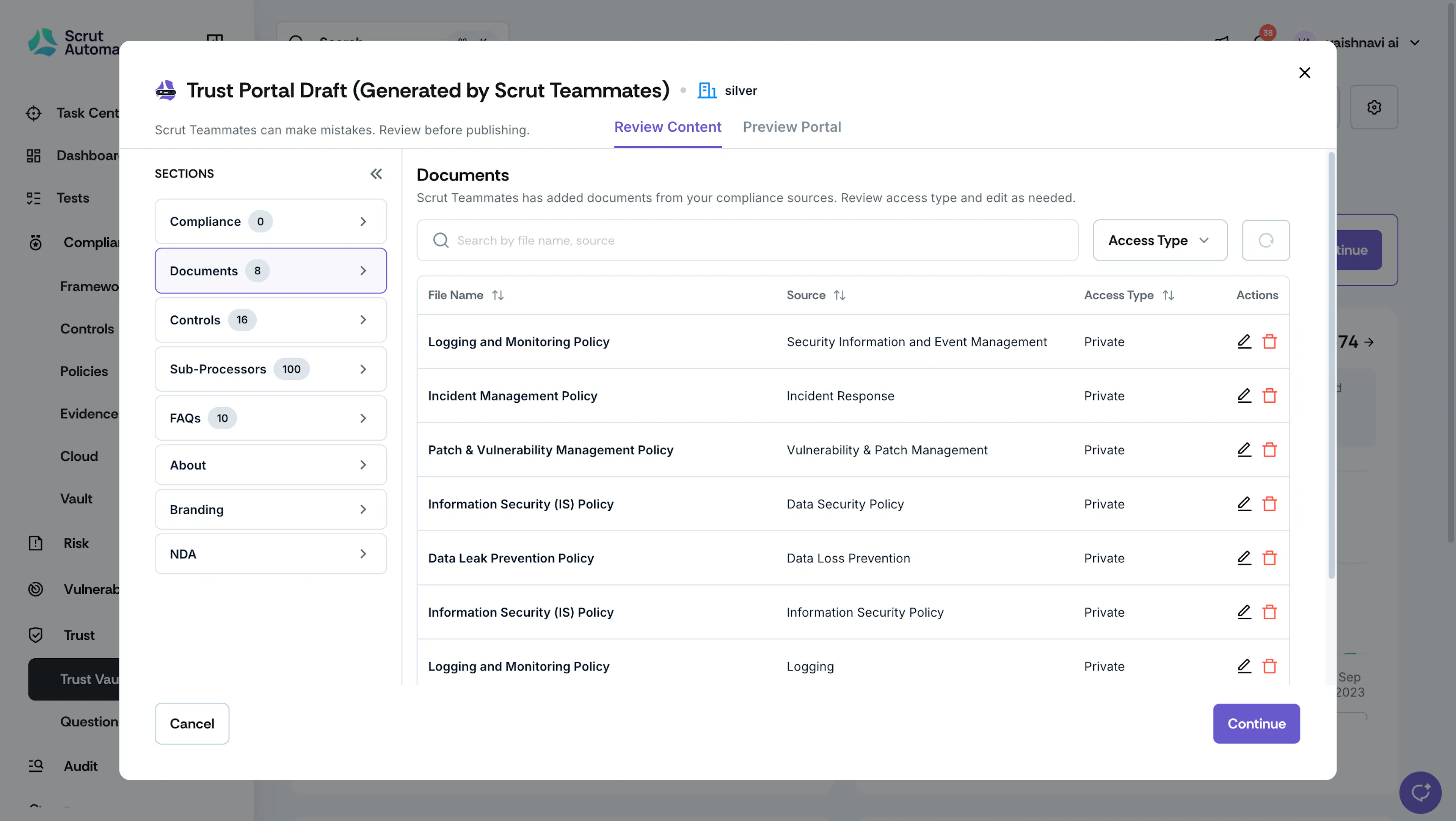
Task: Expand the FAQs section
Action: point(271,418)
